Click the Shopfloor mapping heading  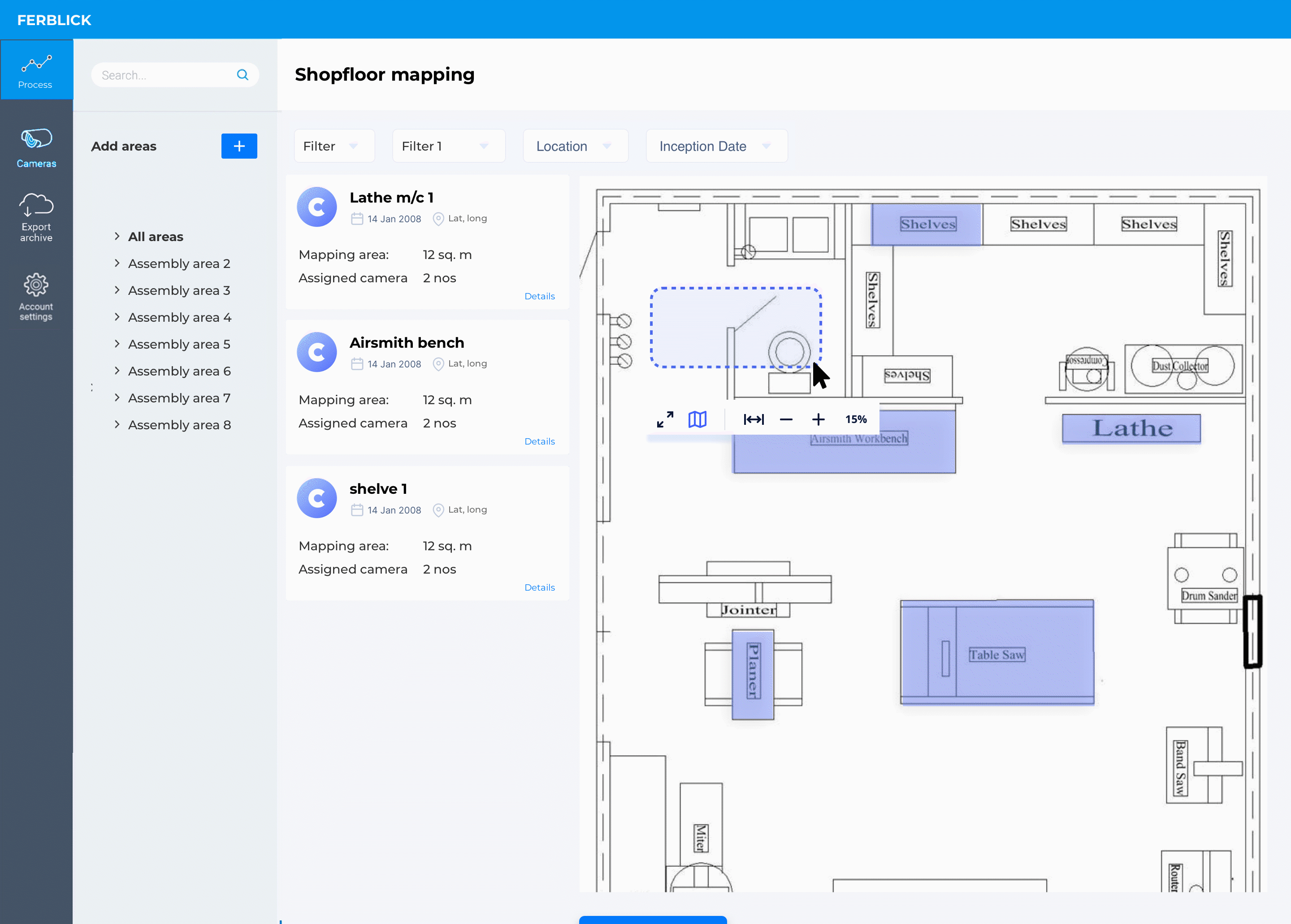tap(385, 74)
